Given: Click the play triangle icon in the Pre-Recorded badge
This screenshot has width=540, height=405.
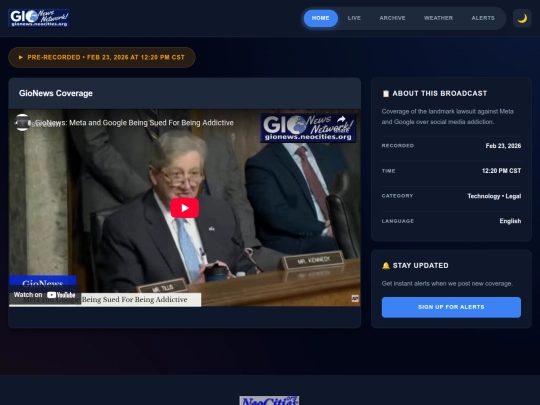Looking at the screenshot, I should (21, 58).
